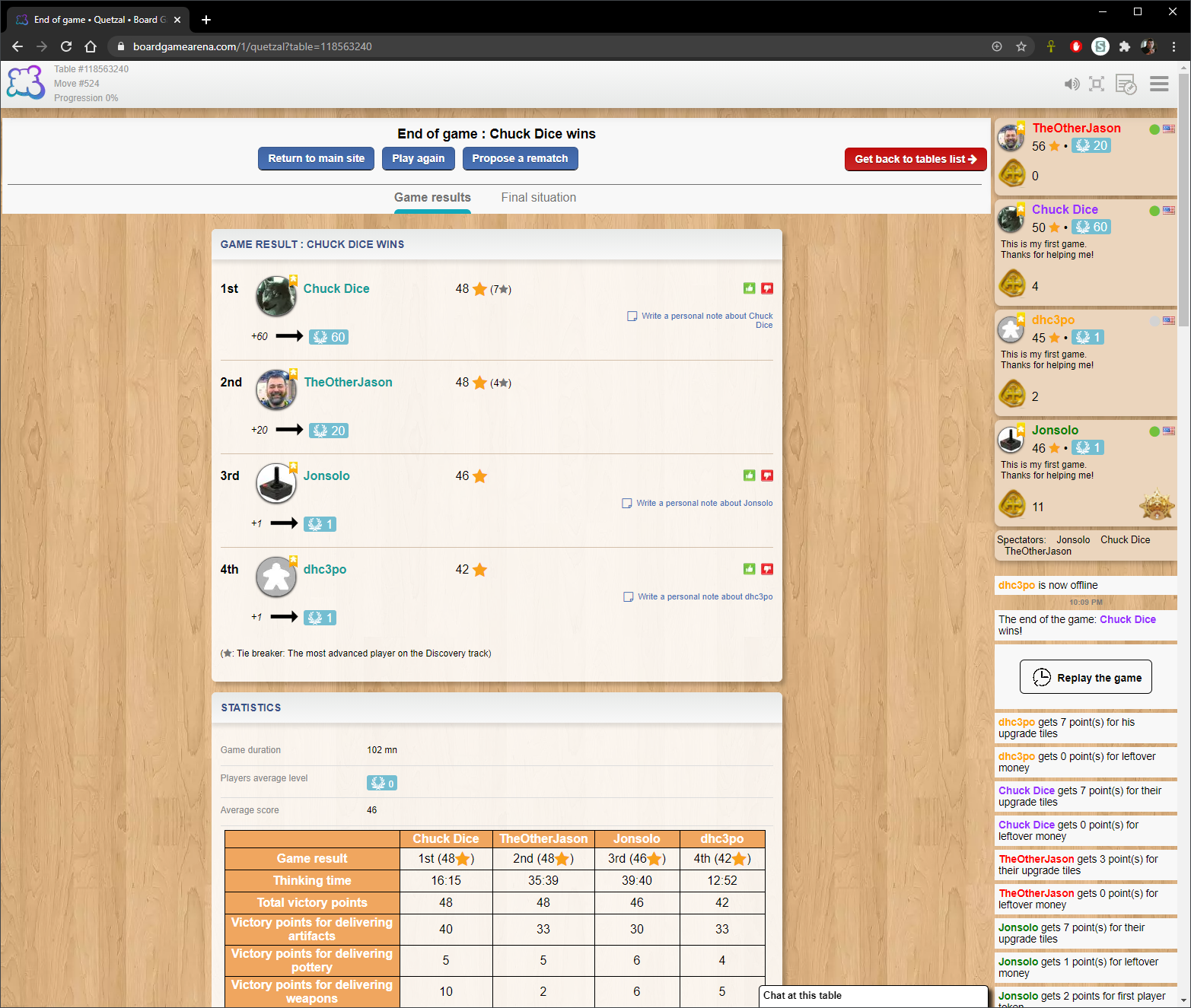Click Jonsolo thinking time 39:40 cell
Image resolution: width=1191 pixels, height=1008 pixels.
coord(636,880)
